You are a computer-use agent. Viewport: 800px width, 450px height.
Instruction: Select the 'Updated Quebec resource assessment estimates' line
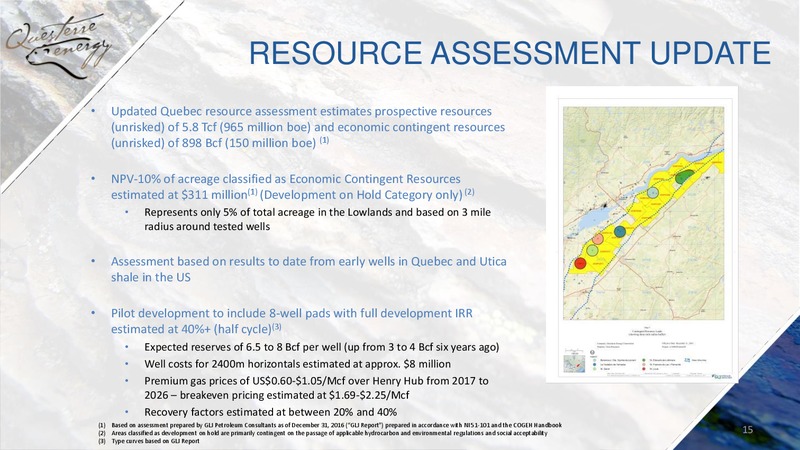tap(302, 111)
